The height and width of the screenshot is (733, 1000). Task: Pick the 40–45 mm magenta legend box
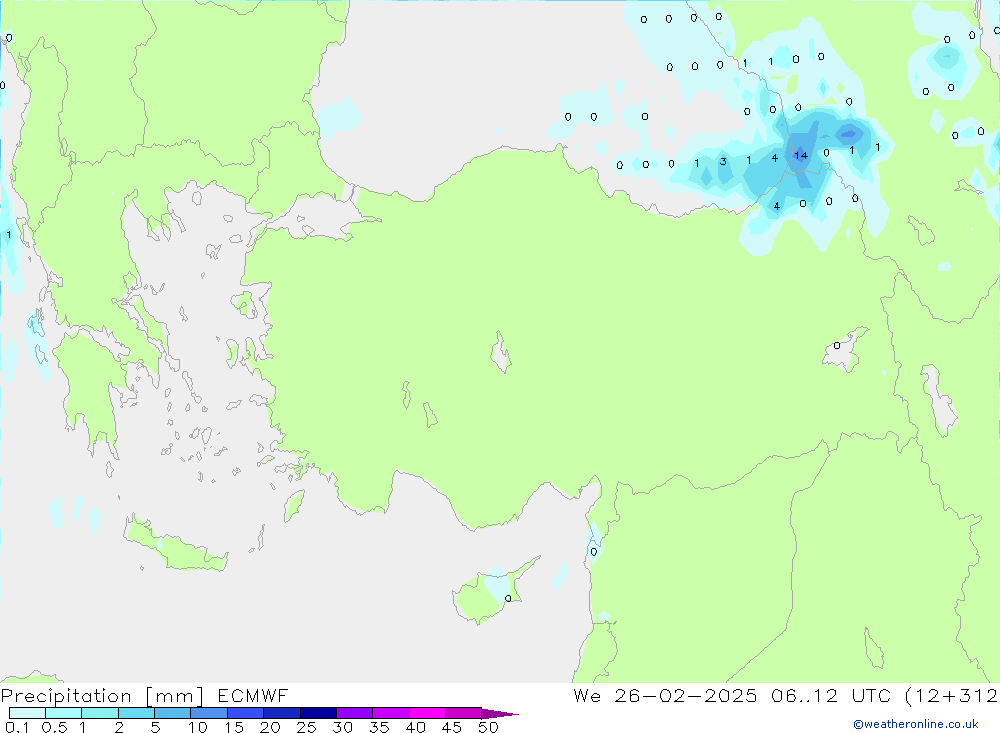pyautogui.click(x=427, y=713)
